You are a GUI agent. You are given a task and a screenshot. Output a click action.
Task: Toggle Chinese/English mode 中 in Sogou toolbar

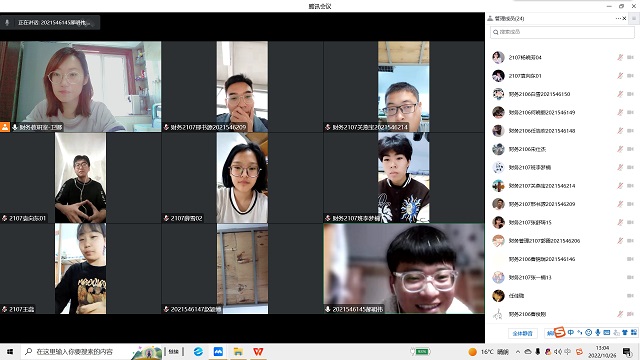[x=571, y=333]
